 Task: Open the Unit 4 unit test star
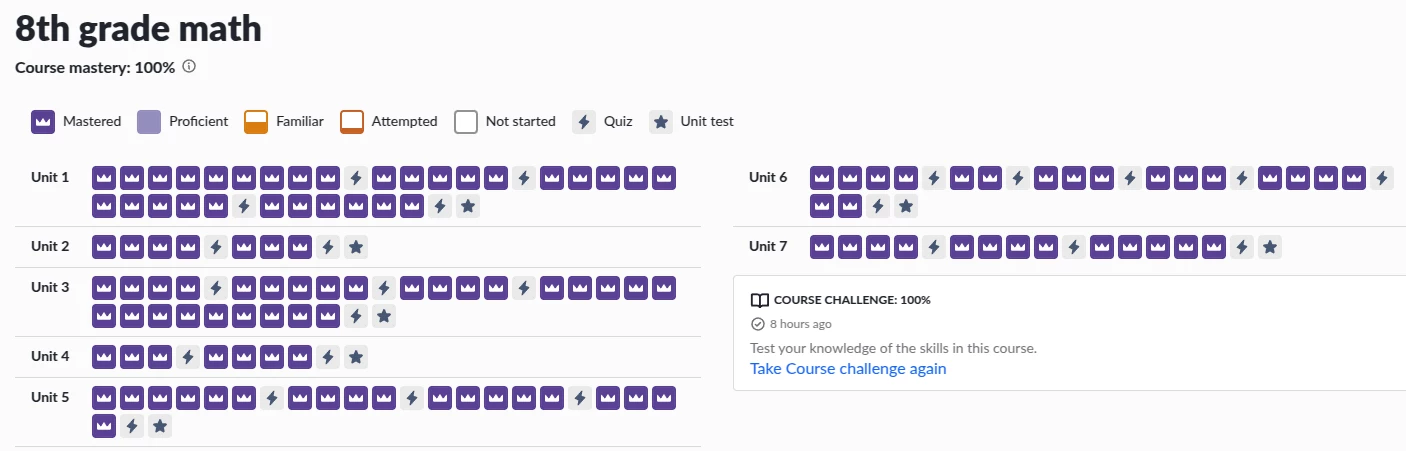pos(355,356)
